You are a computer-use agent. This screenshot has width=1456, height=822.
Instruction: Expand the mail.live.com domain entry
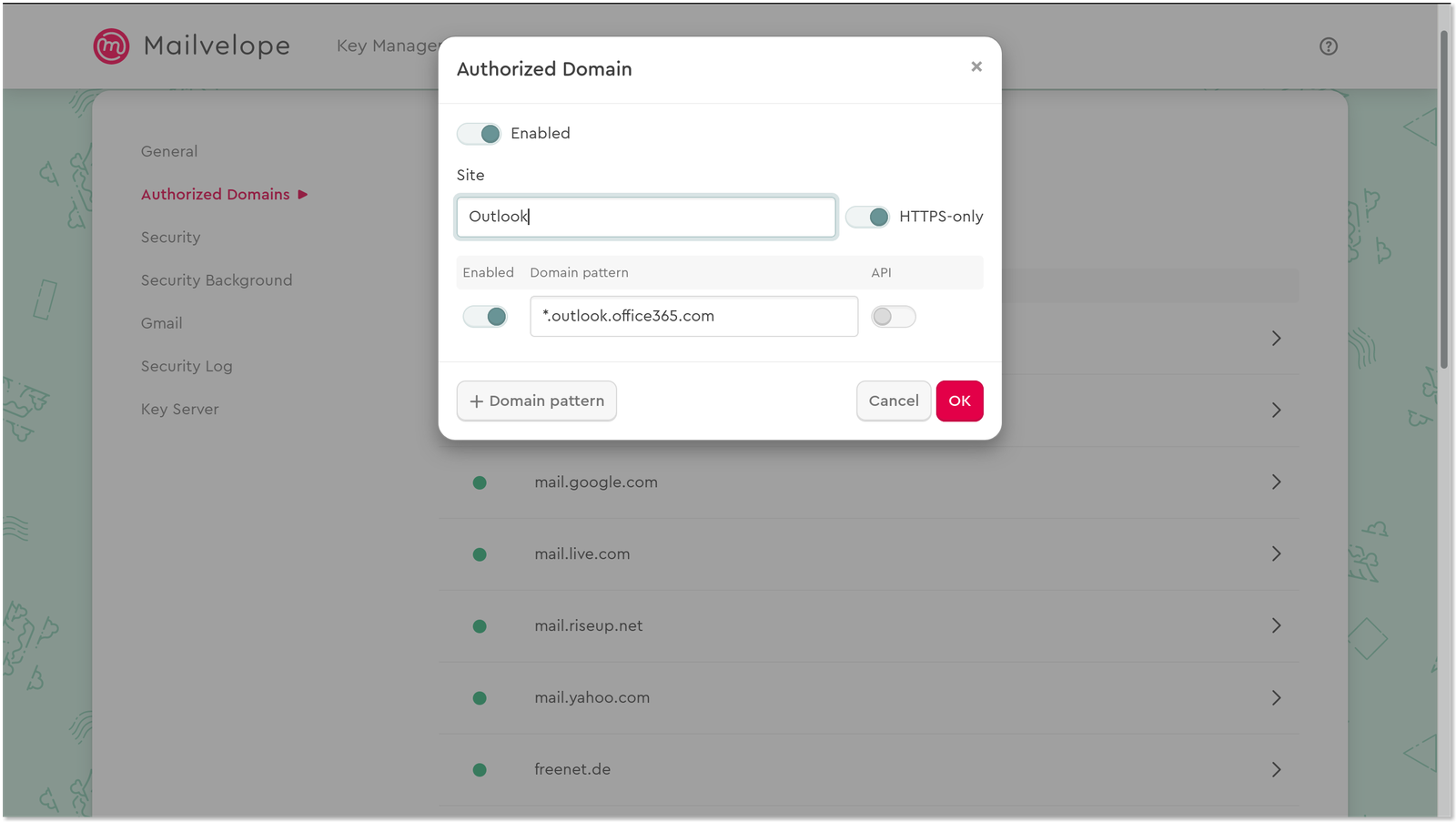(1277, 554)
